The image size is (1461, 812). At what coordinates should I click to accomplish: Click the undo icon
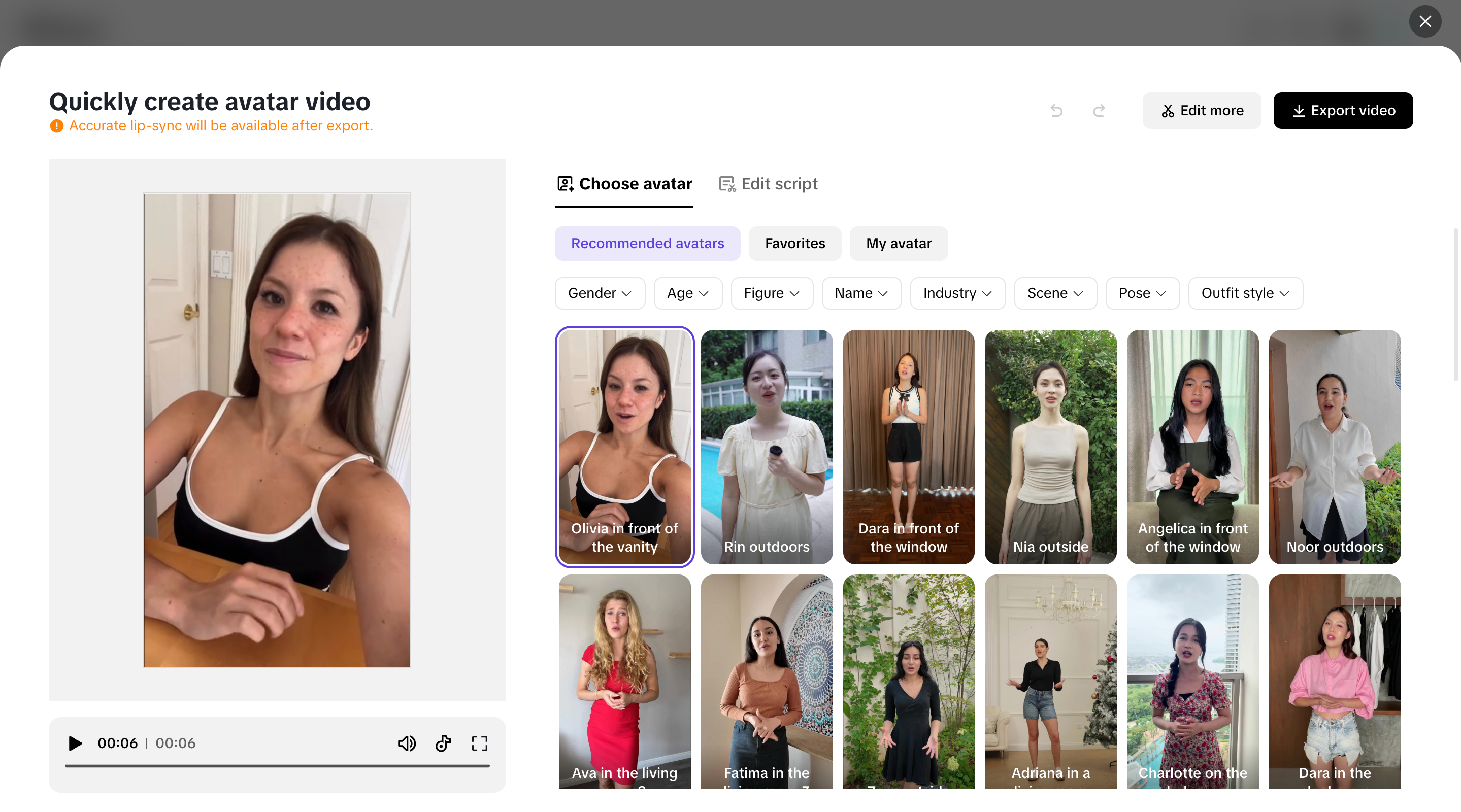1056,111
